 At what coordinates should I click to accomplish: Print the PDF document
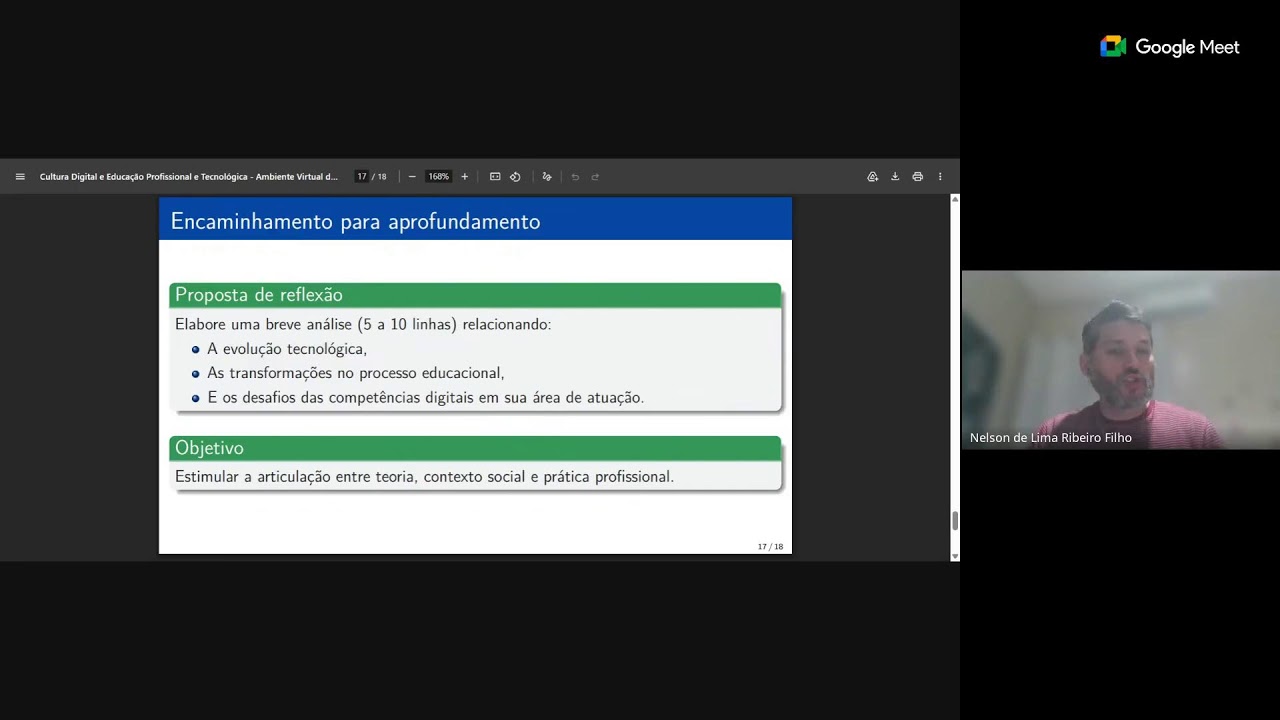click(x=917, y=177)
